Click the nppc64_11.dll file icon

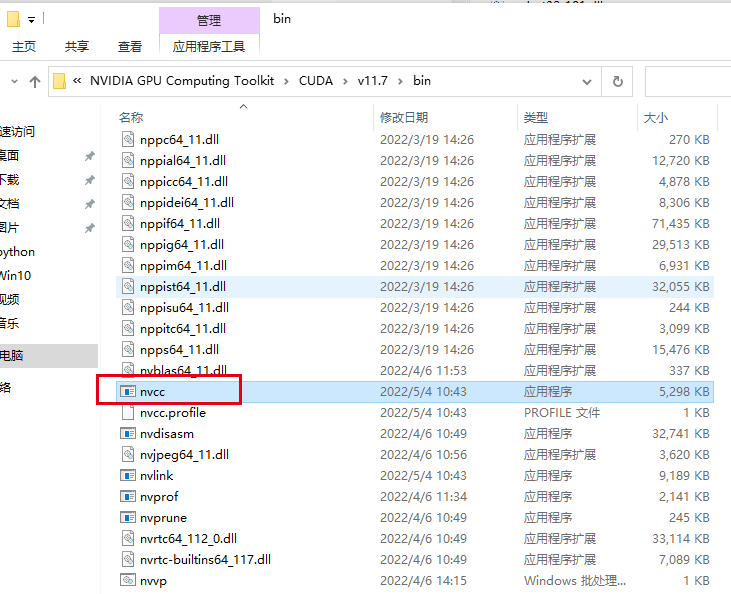tap(128, 139)
